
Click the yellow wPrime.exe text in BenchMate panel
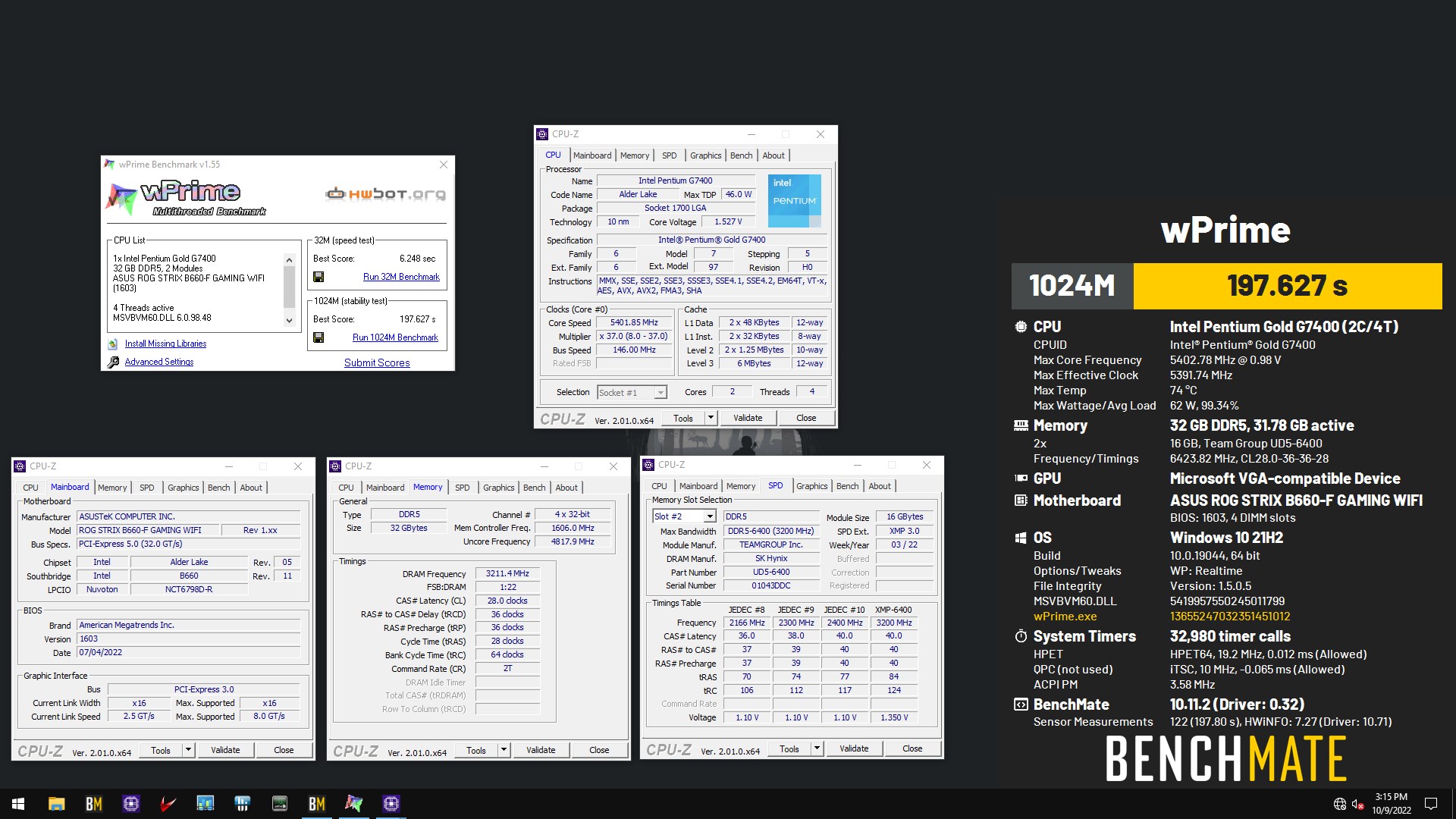tap(1065, 617)
